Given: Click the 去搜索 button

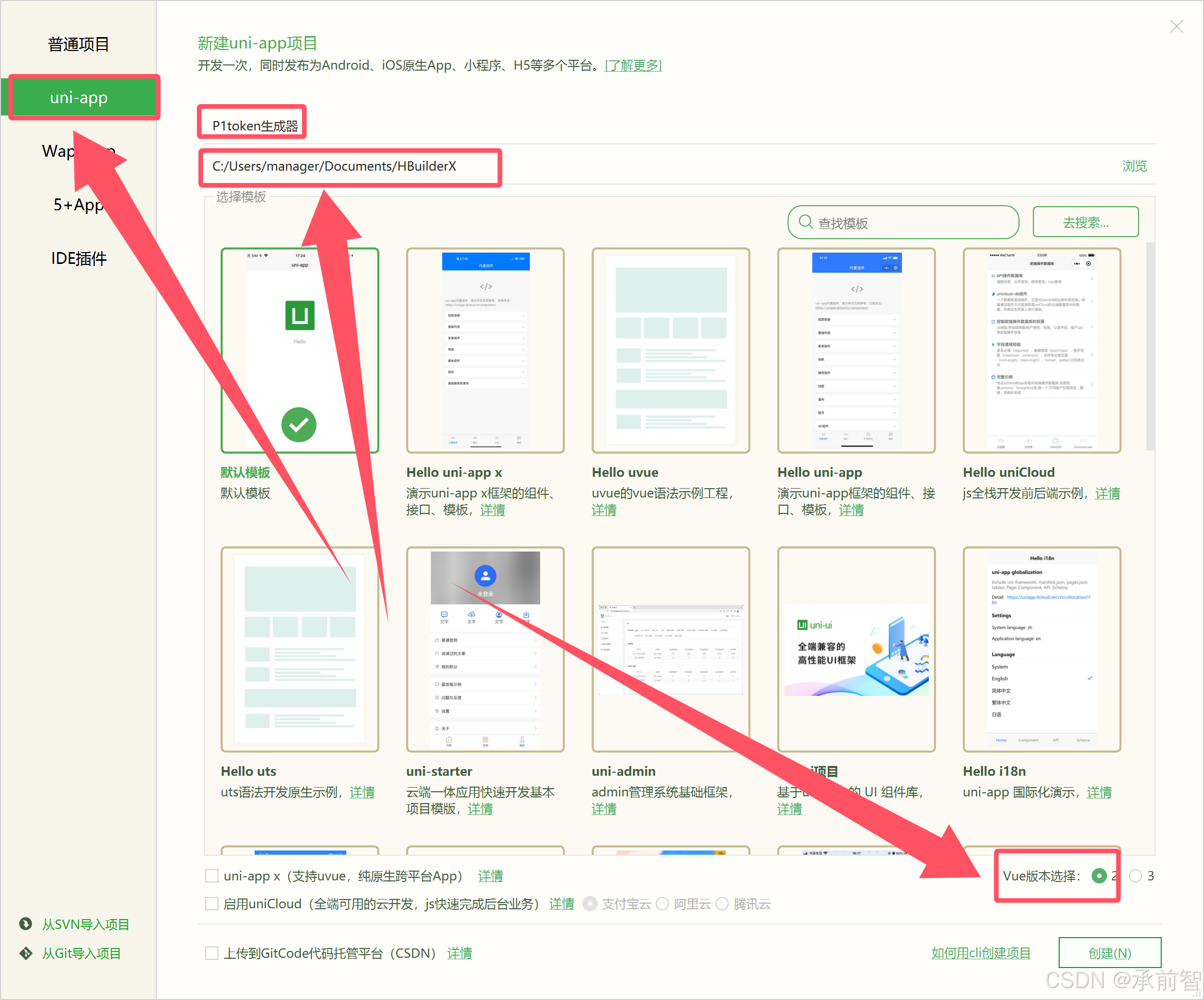Looking at the screenshot, I should coord(1085,222).
